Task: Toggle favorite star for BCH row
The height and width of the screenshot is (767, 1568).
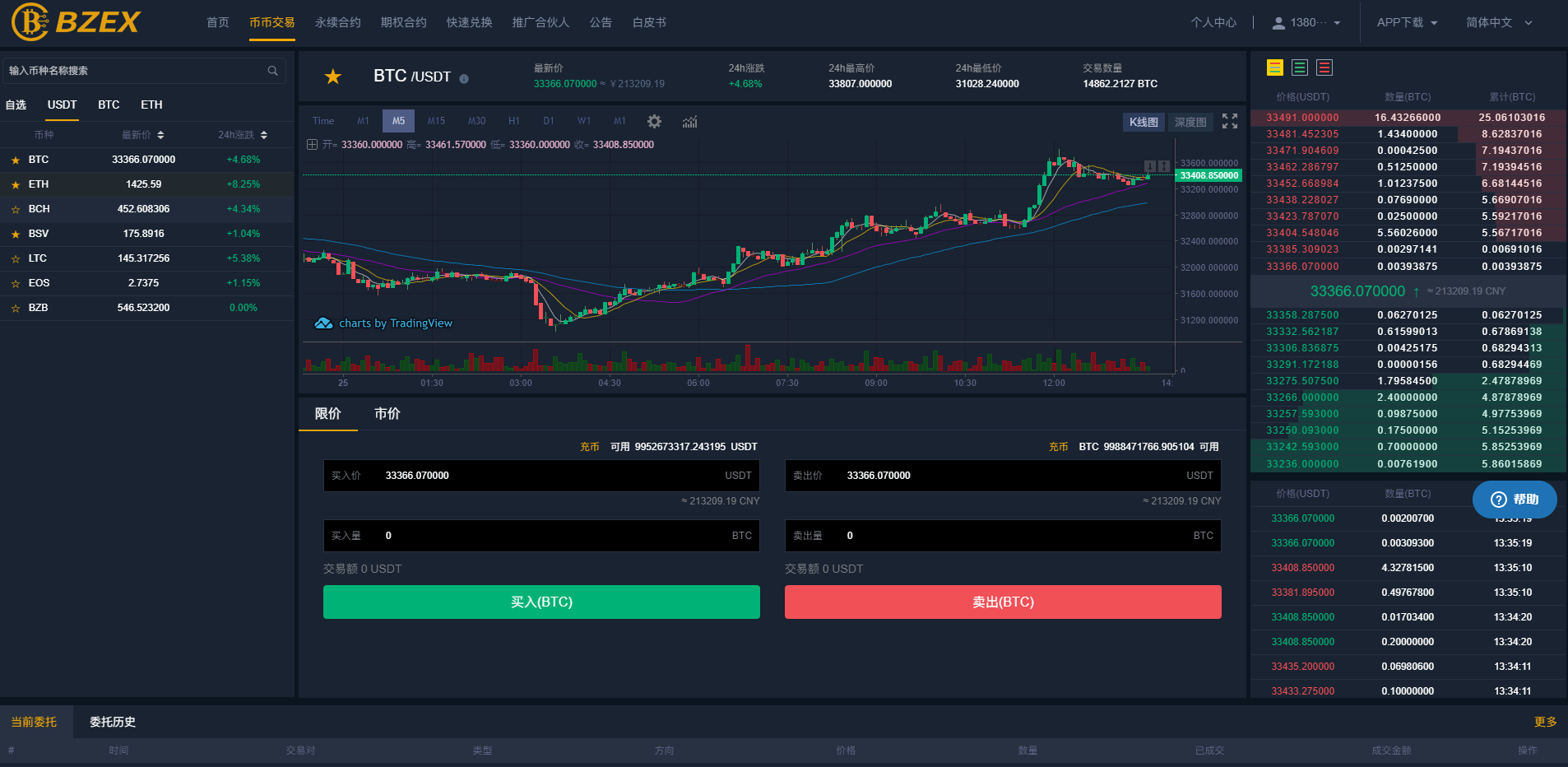Action: point(16,209)
